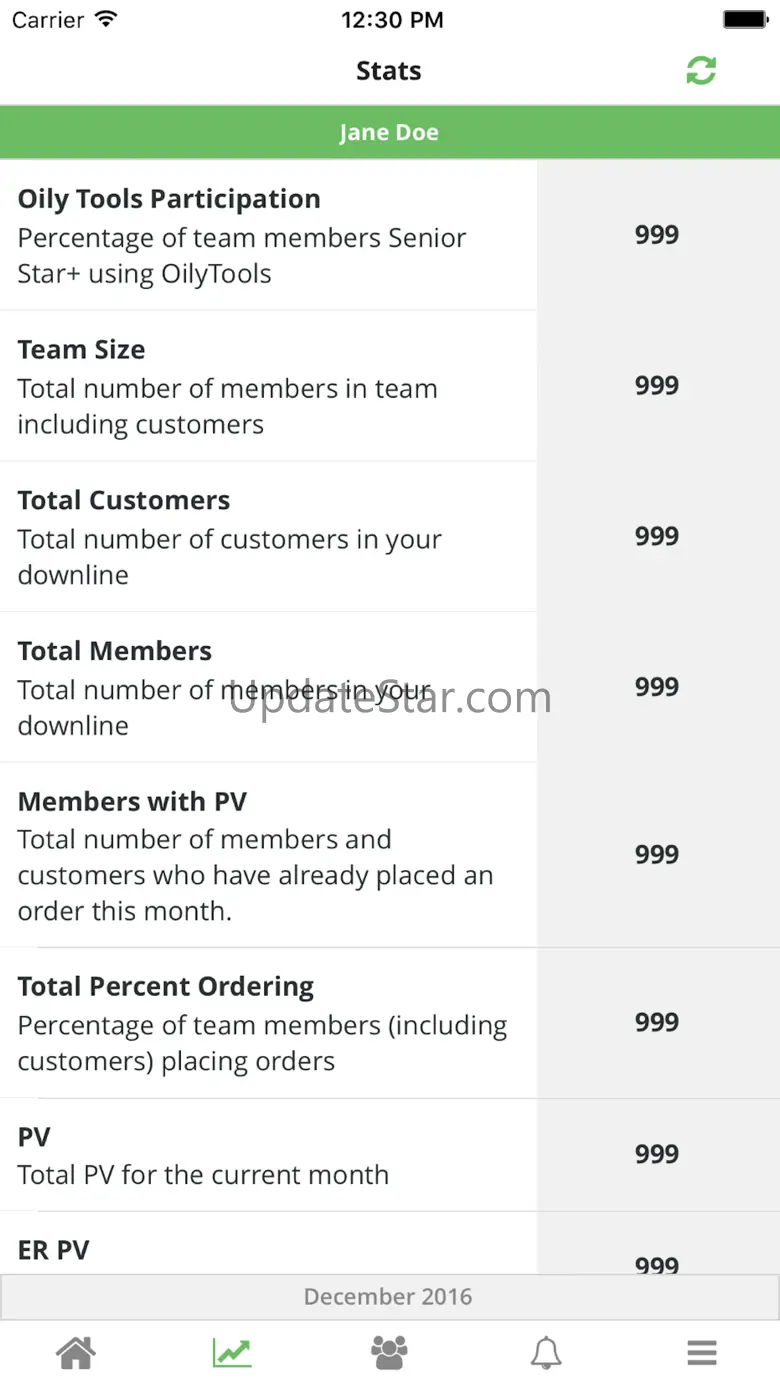Open the hamburger menu icon
Viewport: 780px width, 1387px height.
(702, 1353)
